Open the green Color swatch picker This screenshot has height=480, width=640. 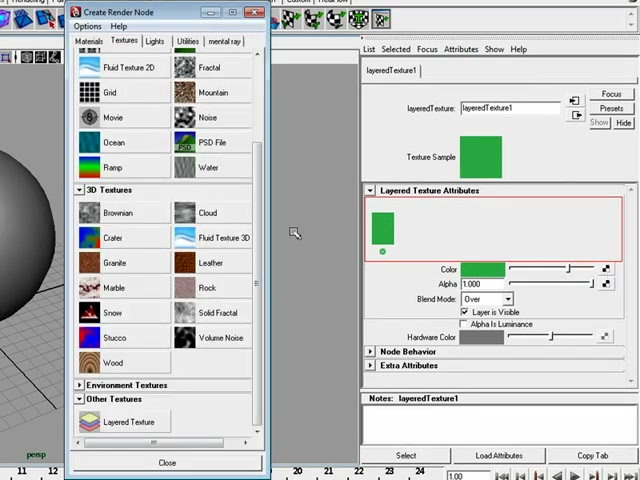coord(482,269)
